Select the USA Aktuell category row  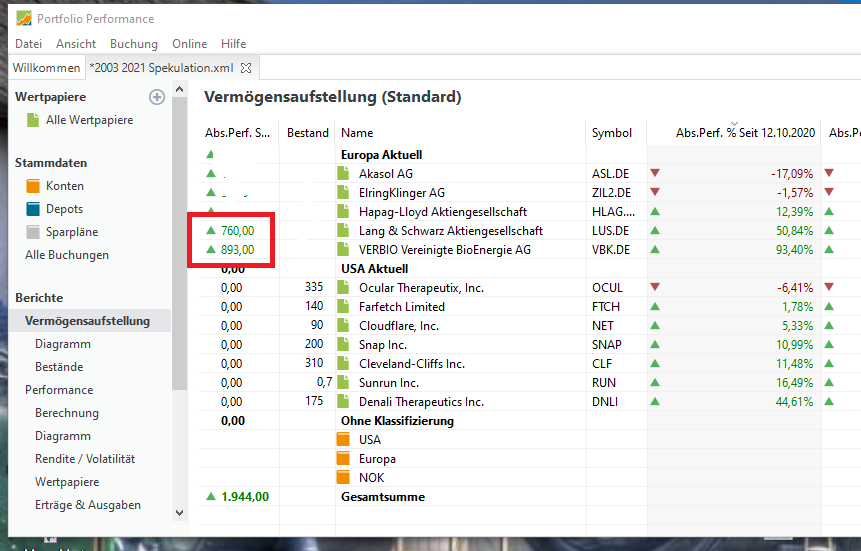click(x=374, y=269)
